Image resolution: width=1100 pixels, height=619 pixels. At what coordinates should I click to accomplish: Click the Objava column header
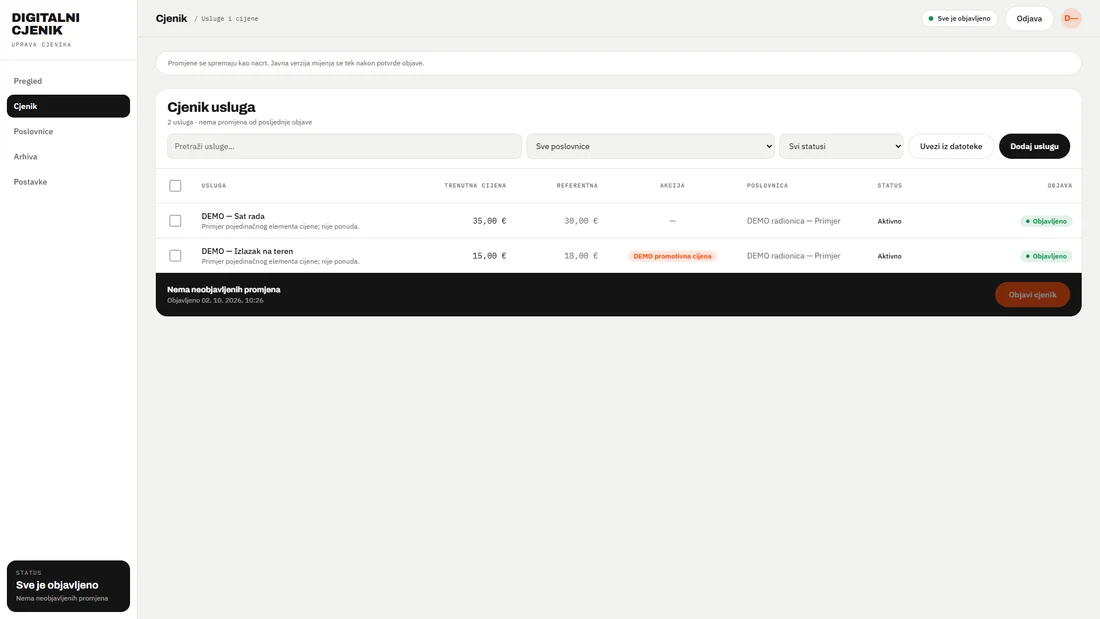coord(1059,186)
